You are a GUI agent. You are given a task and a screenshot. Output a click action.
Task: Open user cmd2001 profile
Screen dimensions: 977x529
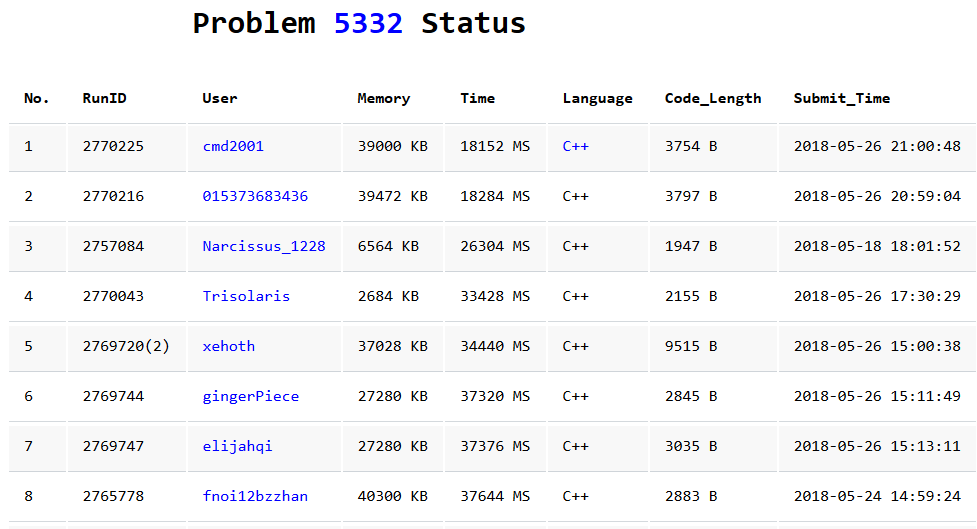point(233,146)
